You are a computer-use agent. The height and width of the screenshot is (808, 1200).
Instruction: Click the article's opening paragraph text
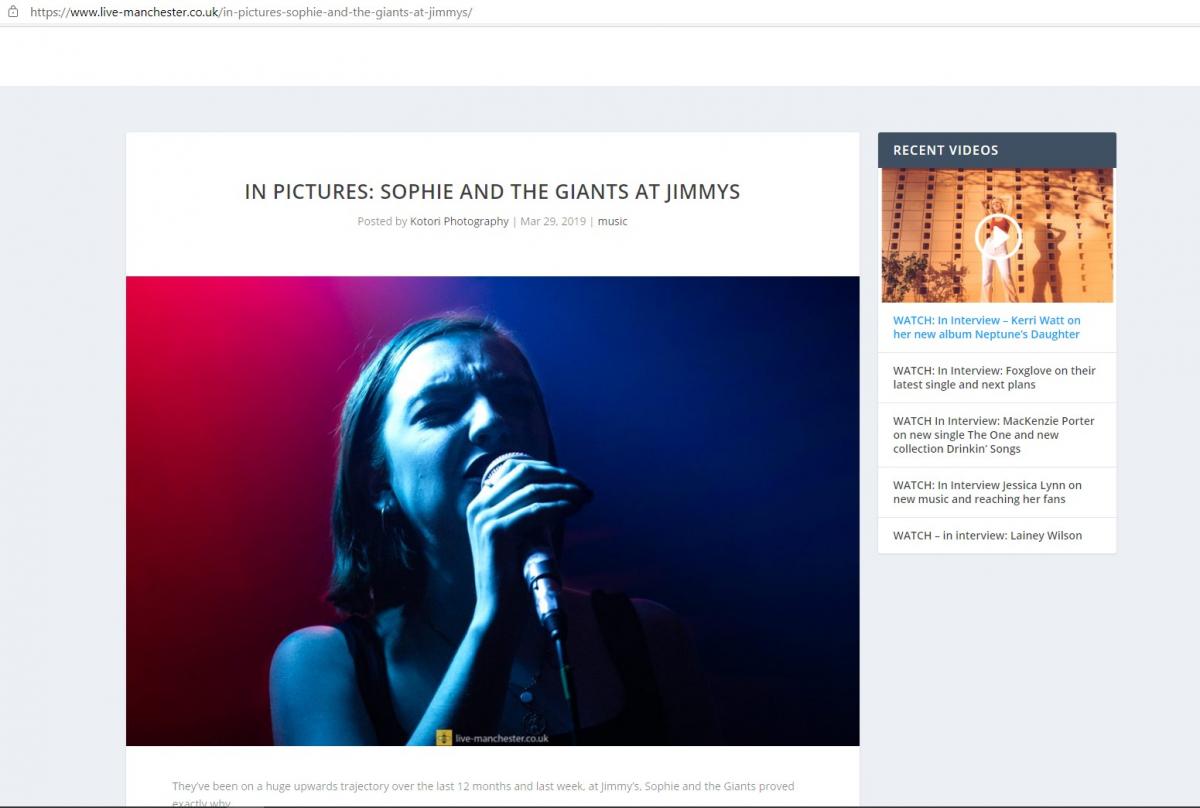click(482, 787)
